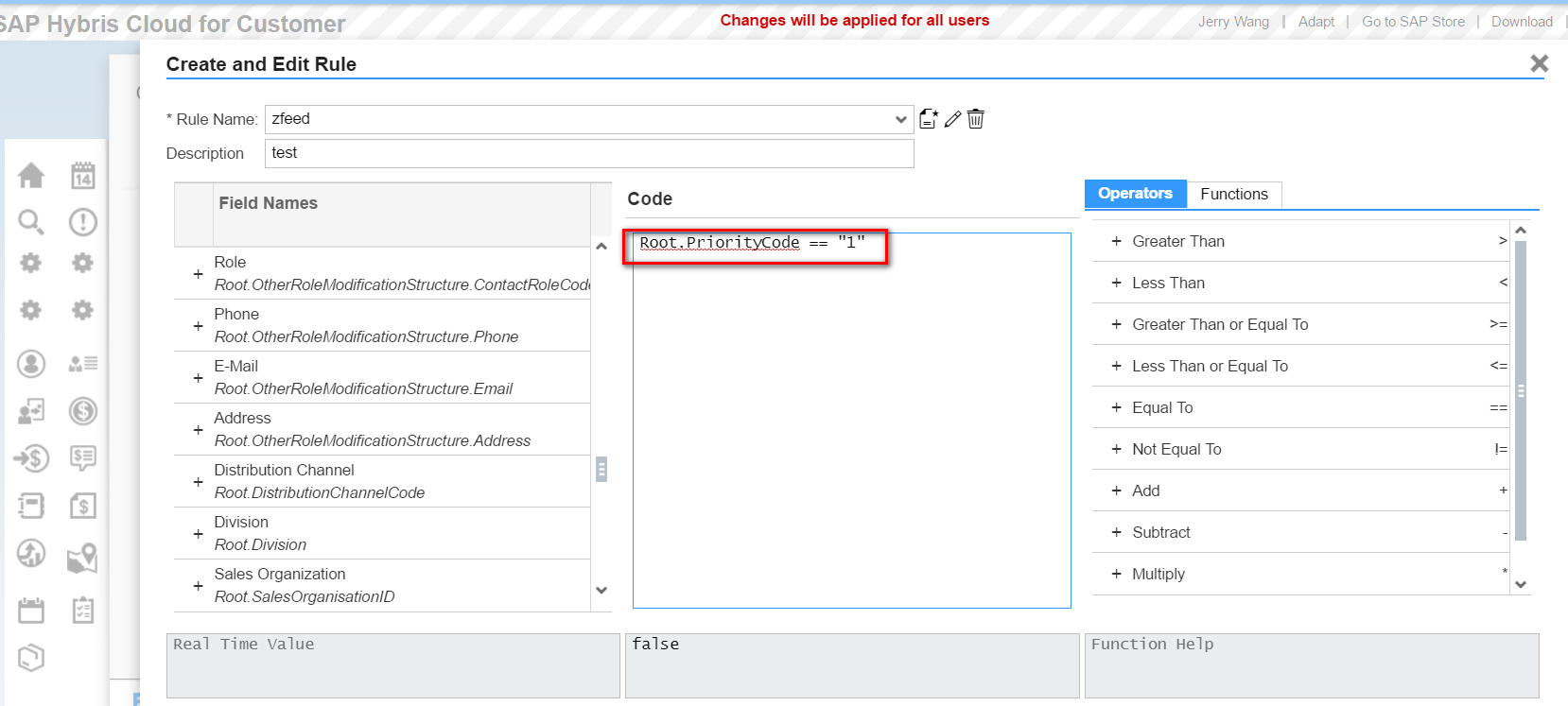Click the Jerry Wang user link
The image size is (1568, 706).
1233,21
